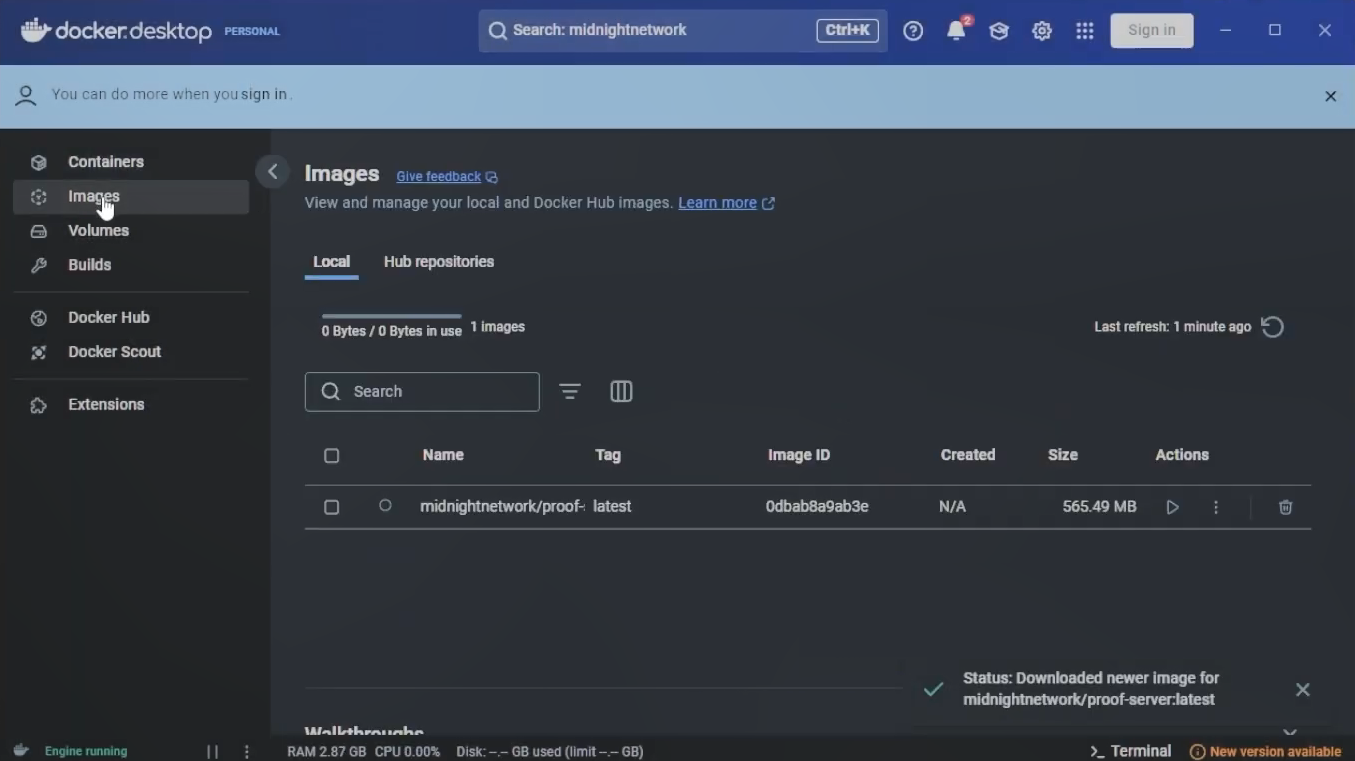Open the filter options for images
The width and height of the screenshot is (1355, 761).
(570, 391)
